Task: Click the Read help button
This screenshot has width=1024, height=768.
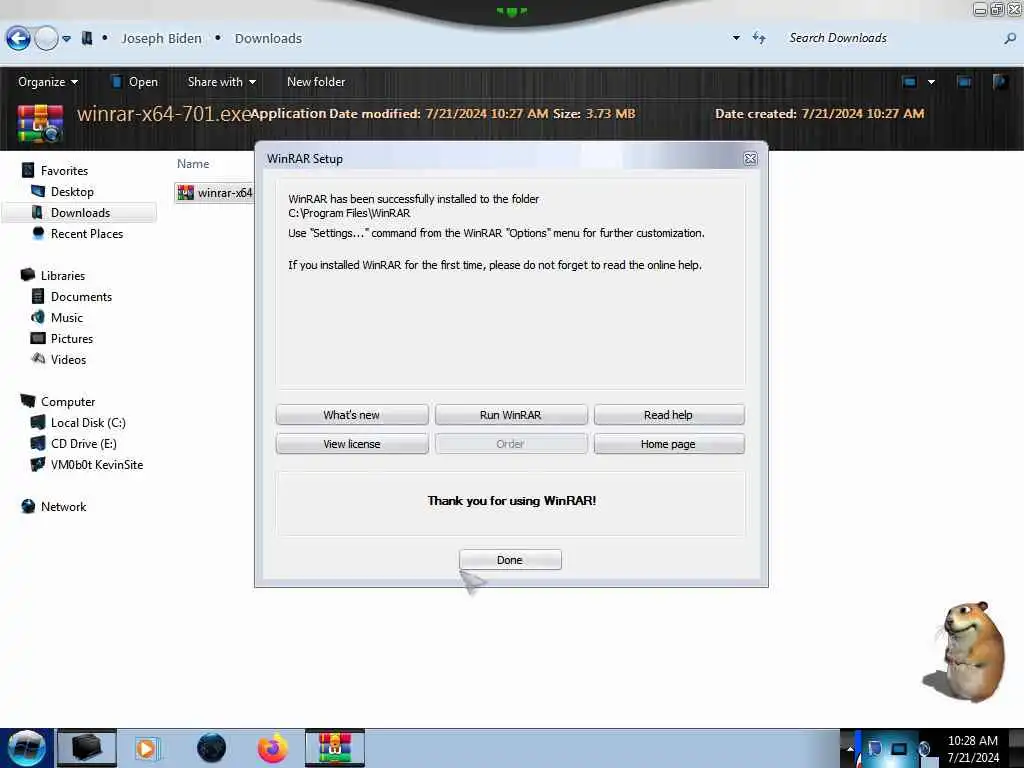Action: pyautogui.click(x=669, y=415)
